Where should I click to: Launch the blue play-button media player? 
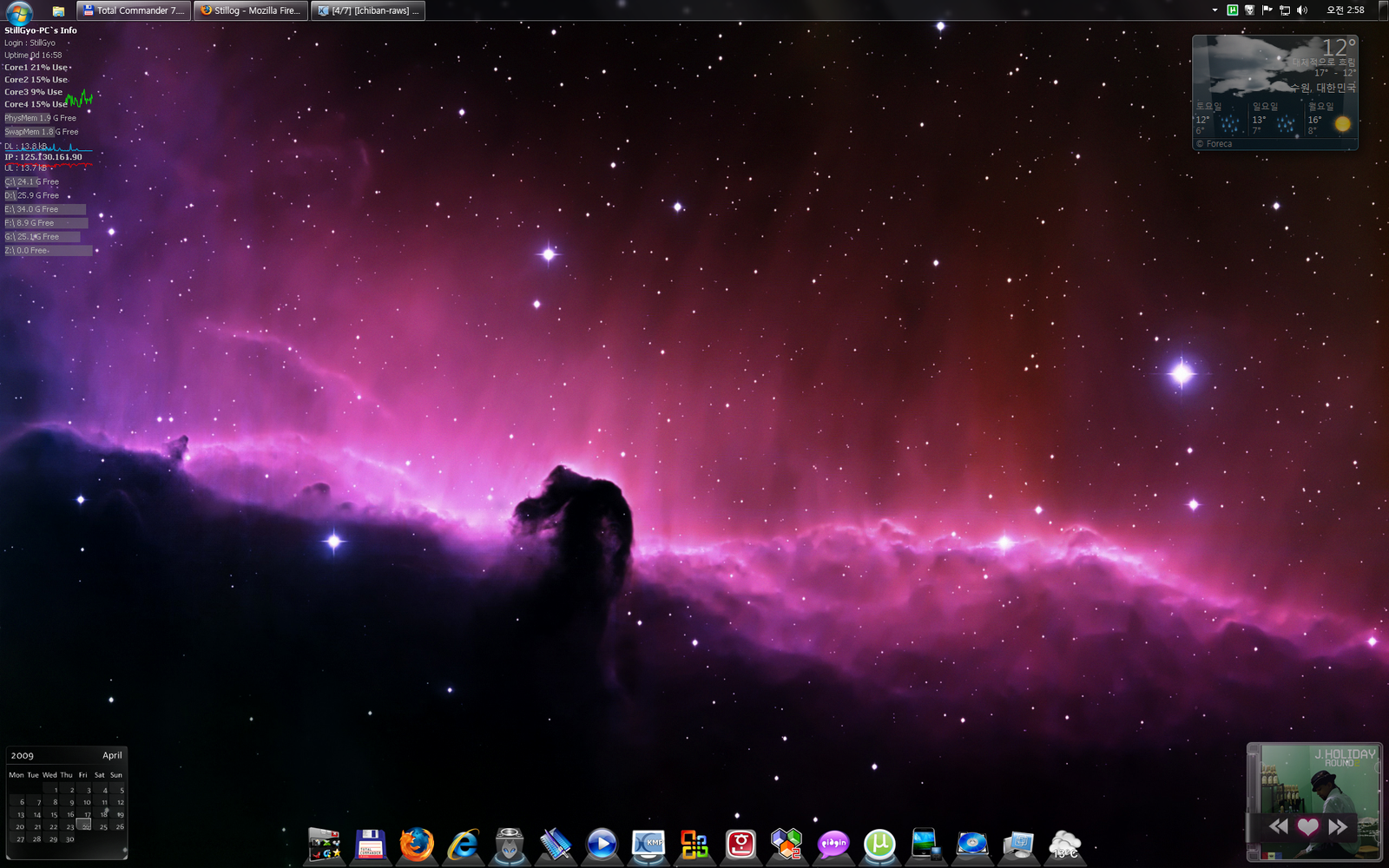(602, 844)
